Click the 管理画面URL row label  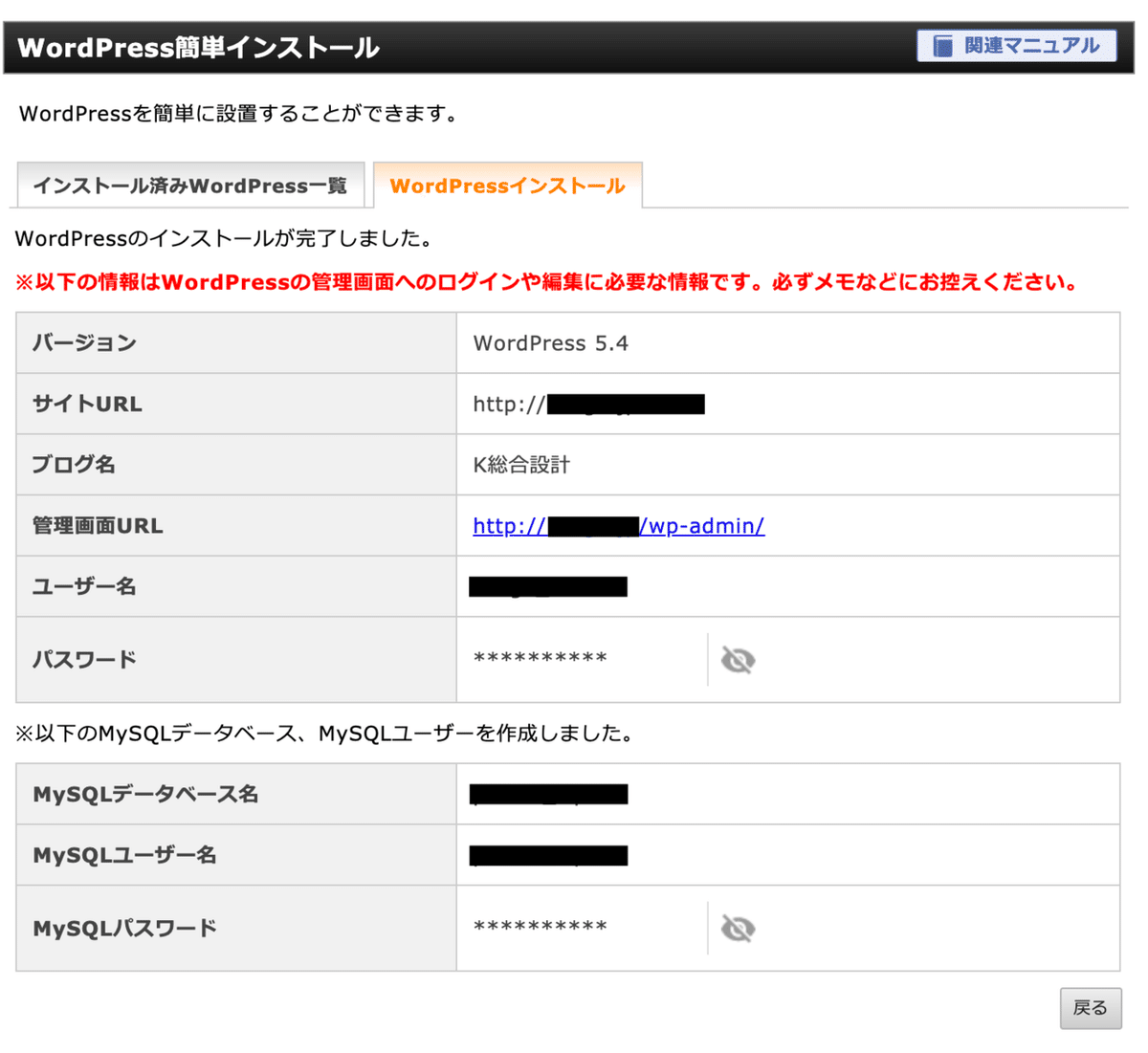98,526
